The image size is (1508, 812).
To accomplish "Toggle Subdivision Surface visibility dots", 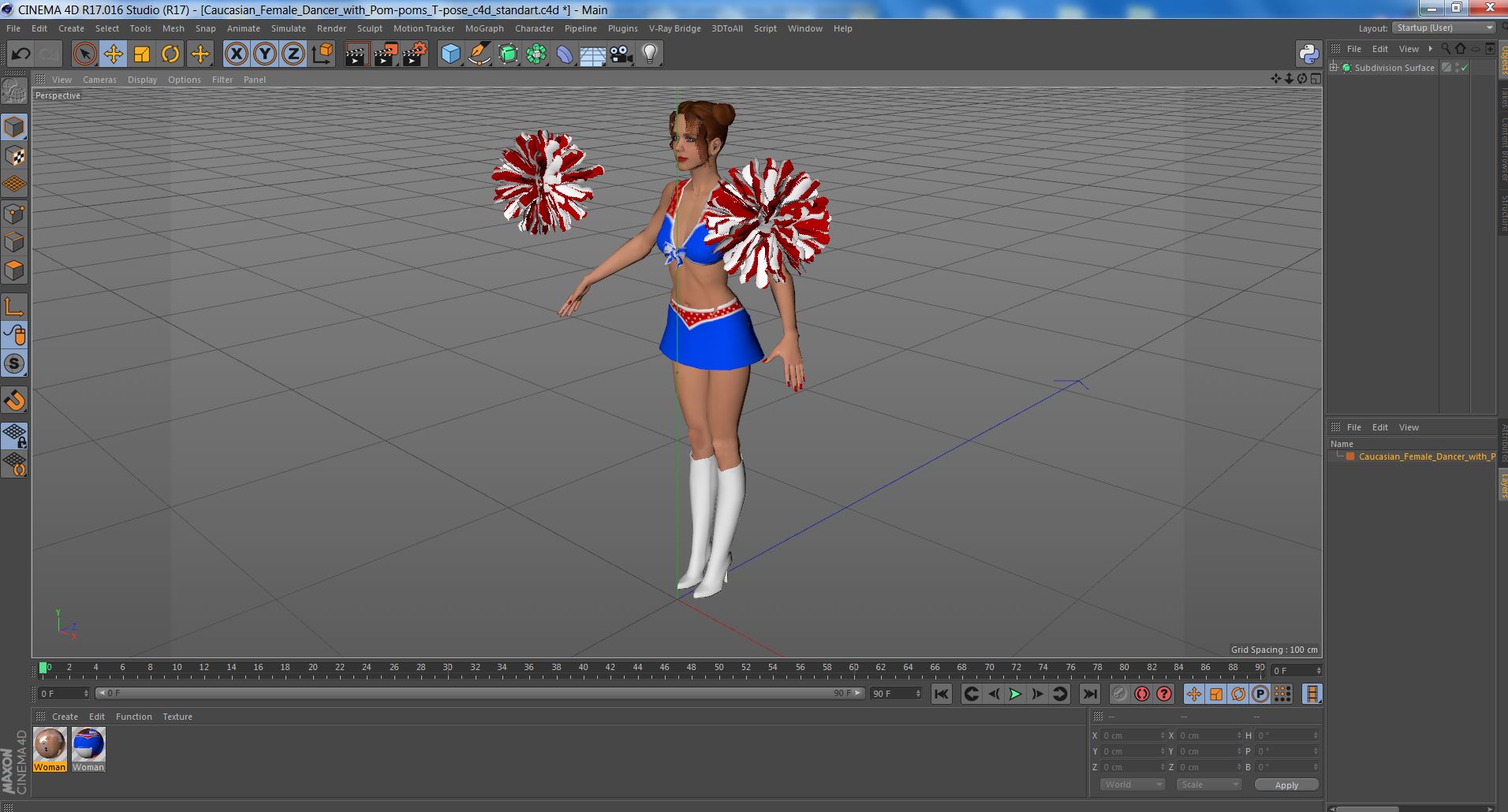I will pos(1456,68).
